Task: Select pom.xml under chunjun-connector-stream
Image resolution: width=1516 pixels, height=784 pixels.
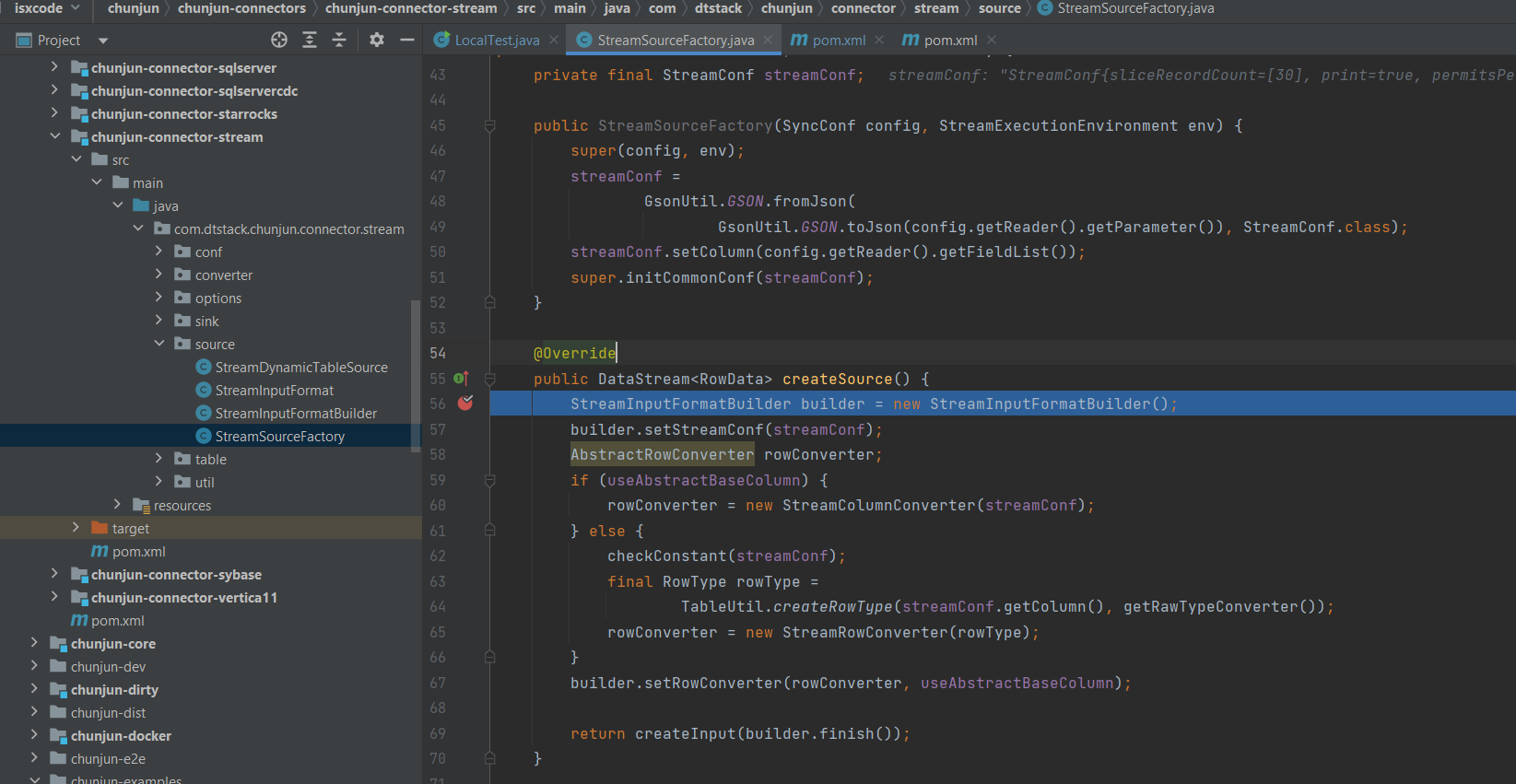Action: coord(139,551)
